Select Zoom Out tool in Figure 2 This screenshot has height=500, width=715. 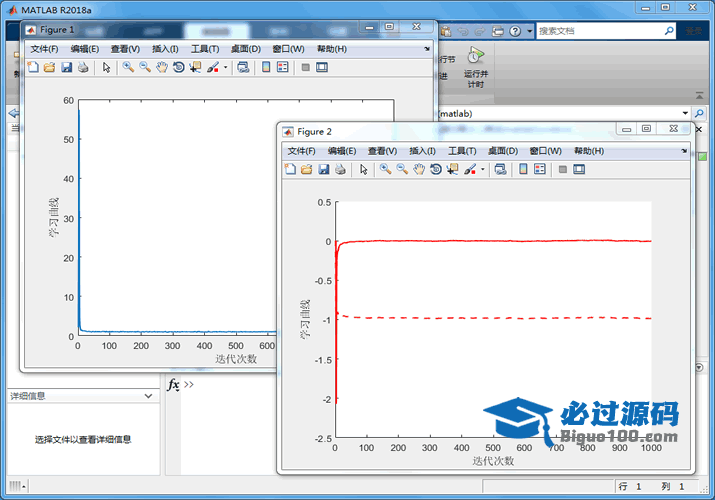click(x=402, y=170)
